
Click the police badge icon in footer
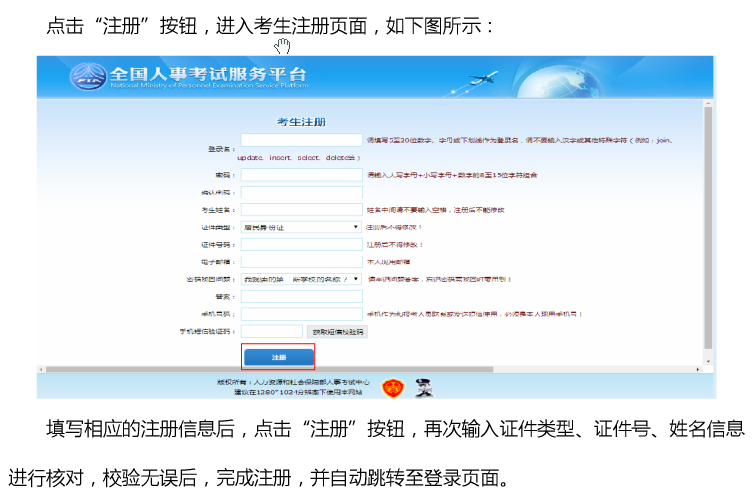[x=394, y=385]
